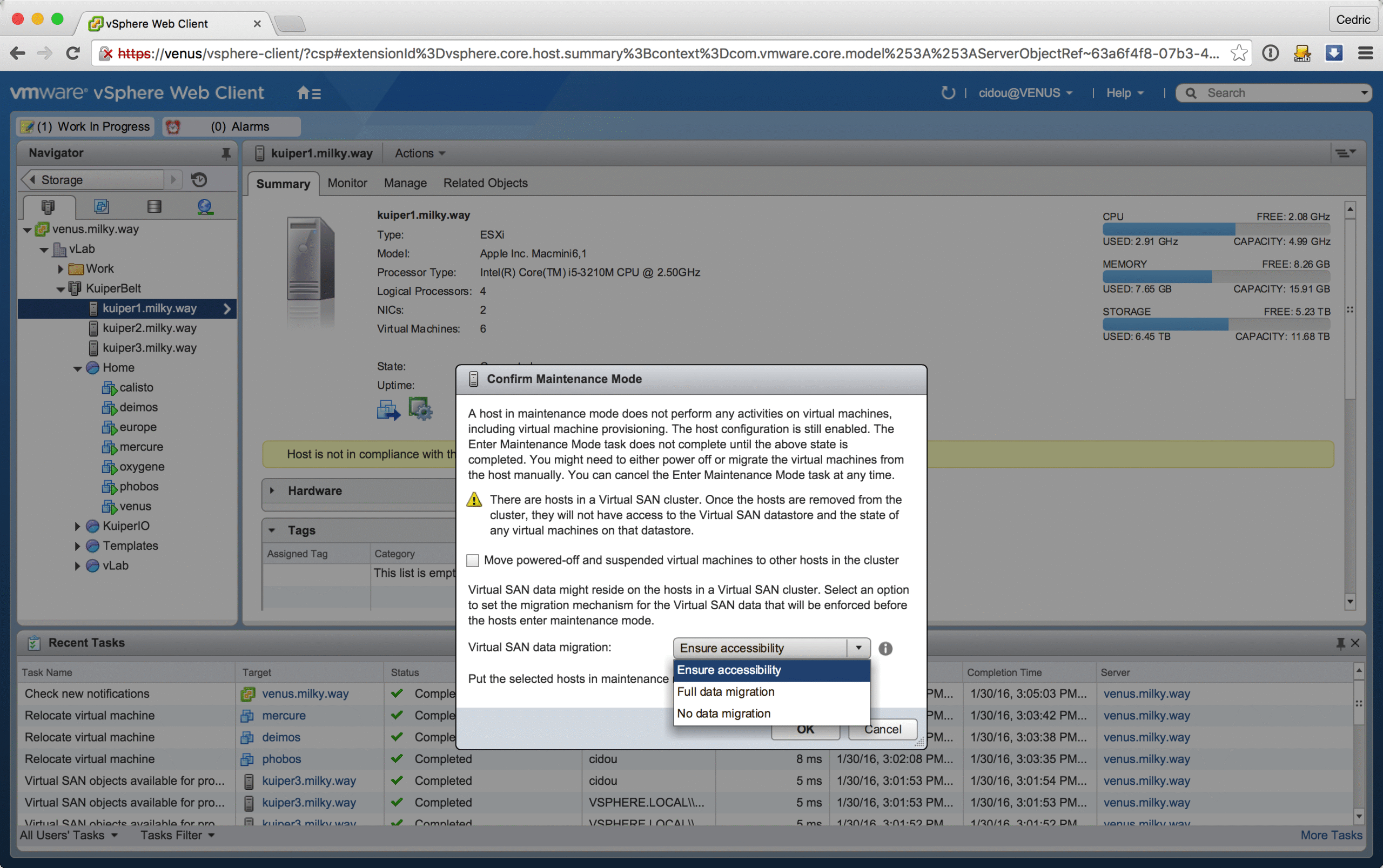Select Full data migration option
Image resolution: width=1383 pixels, height=868 pixels.
coord(726,692)
